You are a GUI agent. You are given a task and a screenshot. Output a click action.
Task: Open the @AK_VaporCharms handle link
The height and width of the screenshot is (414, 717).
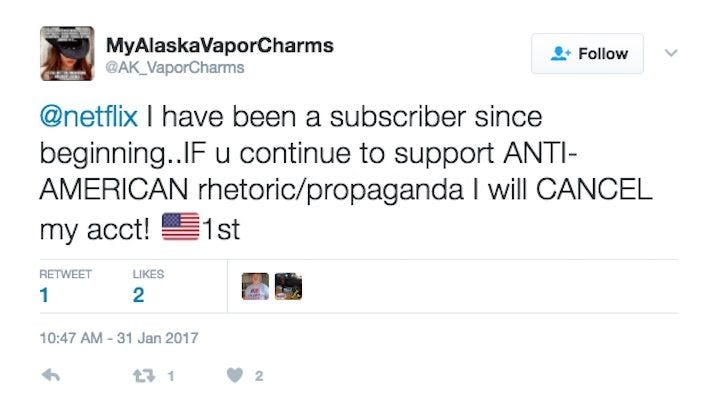(175, 68)
